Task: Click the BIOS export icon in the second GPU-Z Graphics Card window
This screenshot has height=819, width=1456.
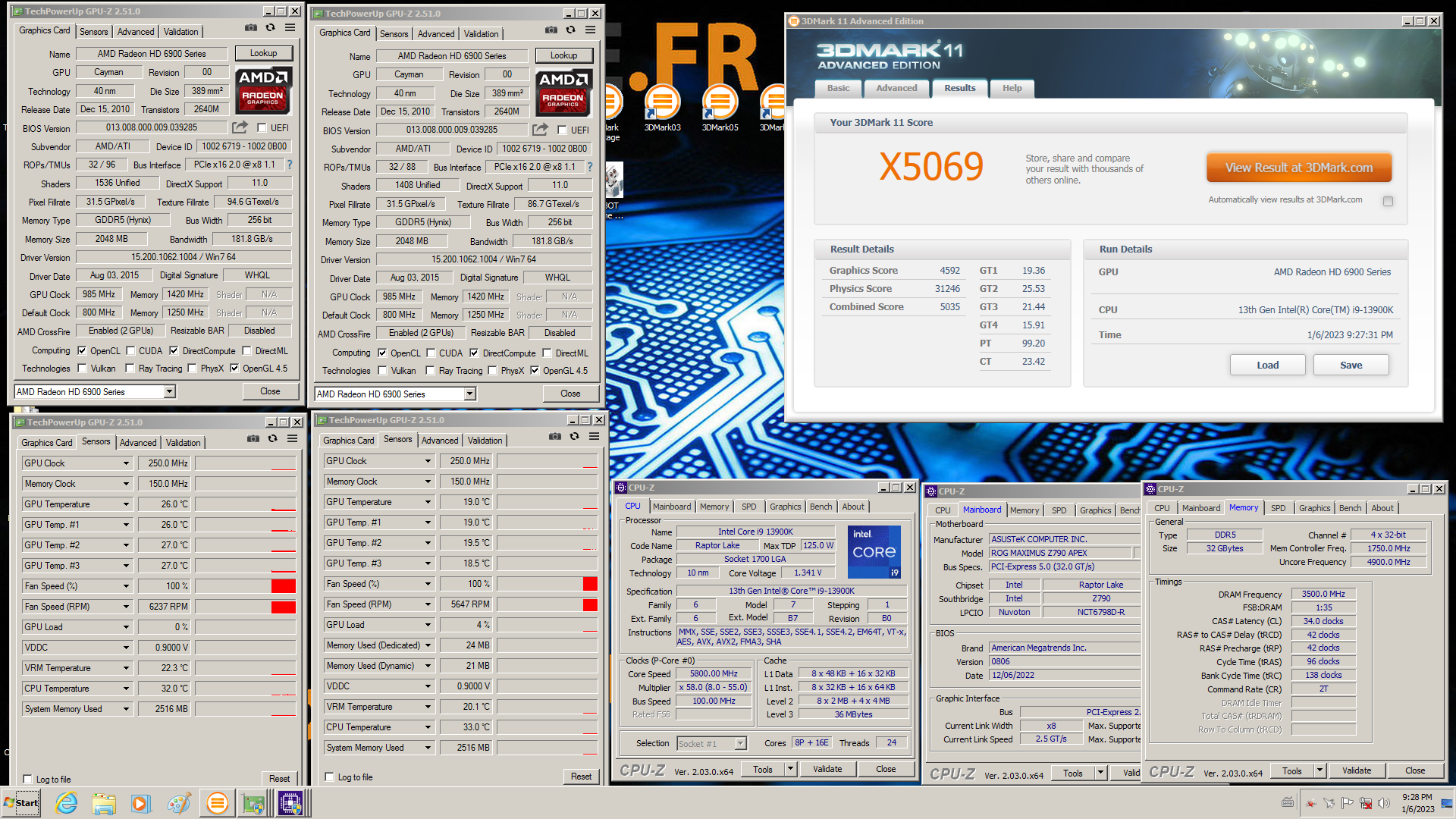Action: click(540, 130)
